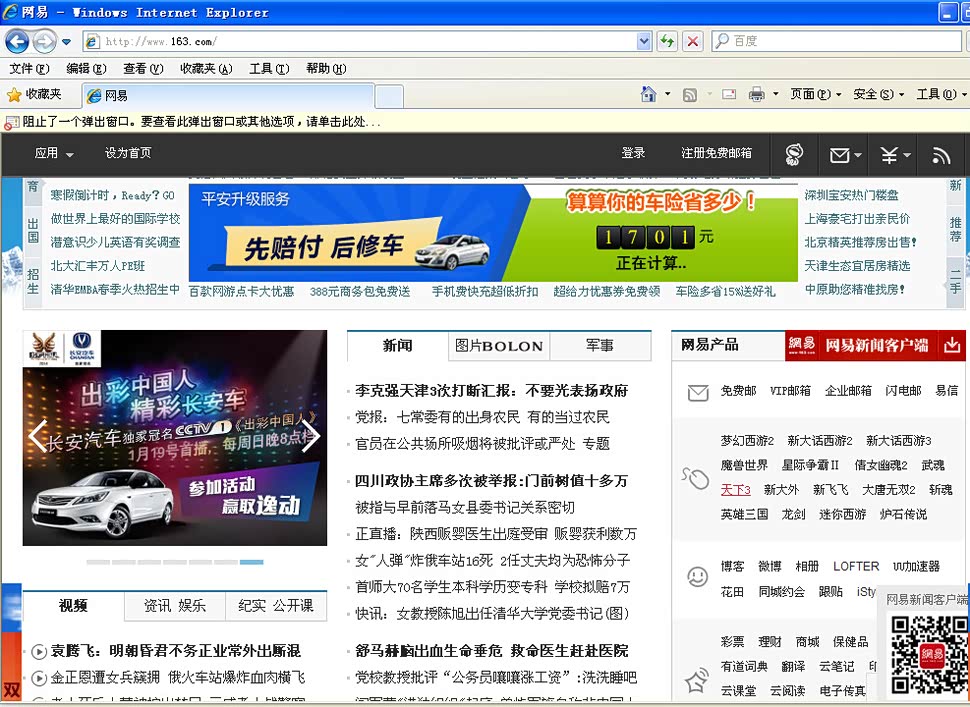Click the Print icon in command bar
The image size is (970, 707).
[757, 94]
